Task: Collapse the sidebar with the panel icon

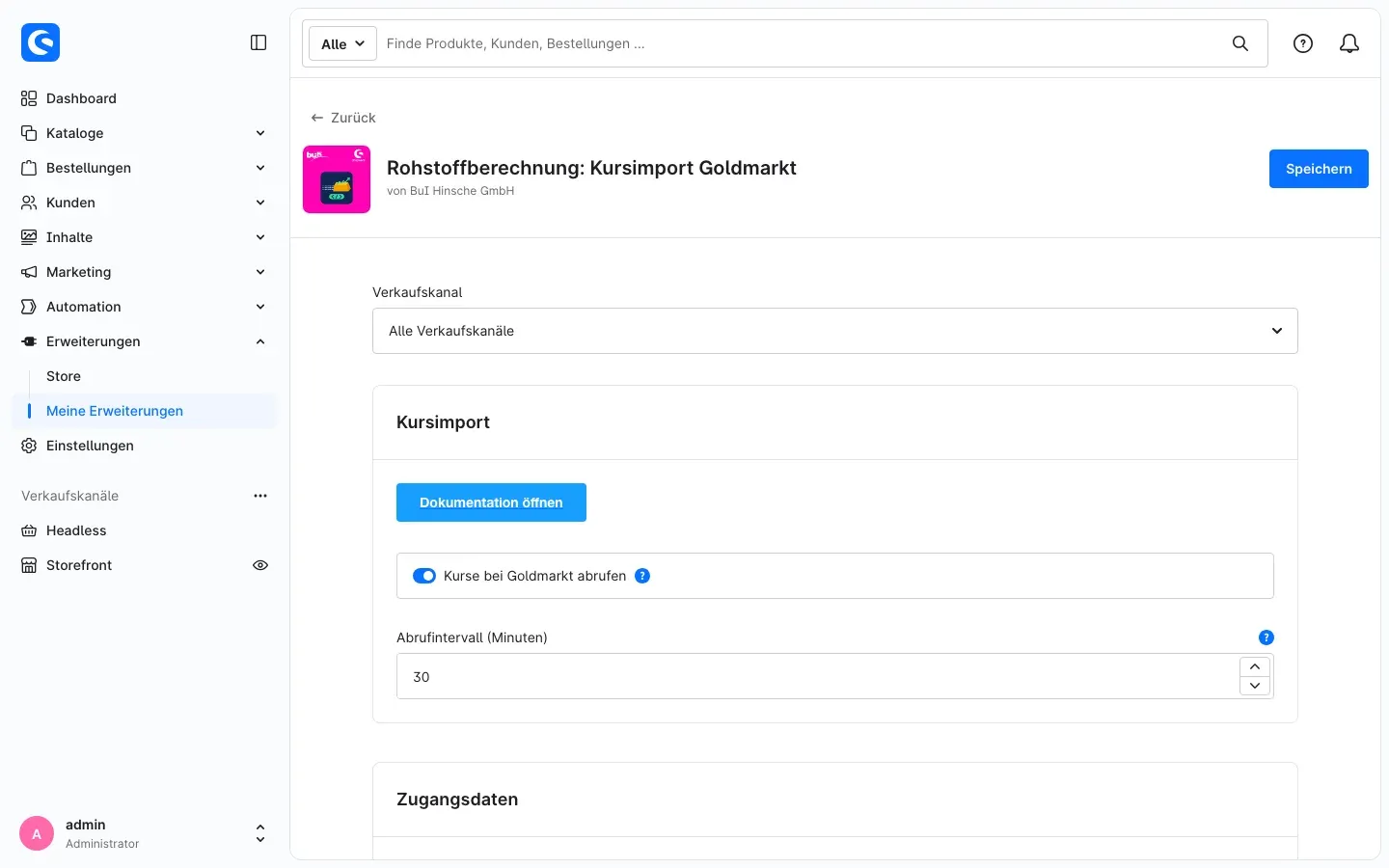Action: 259,42
